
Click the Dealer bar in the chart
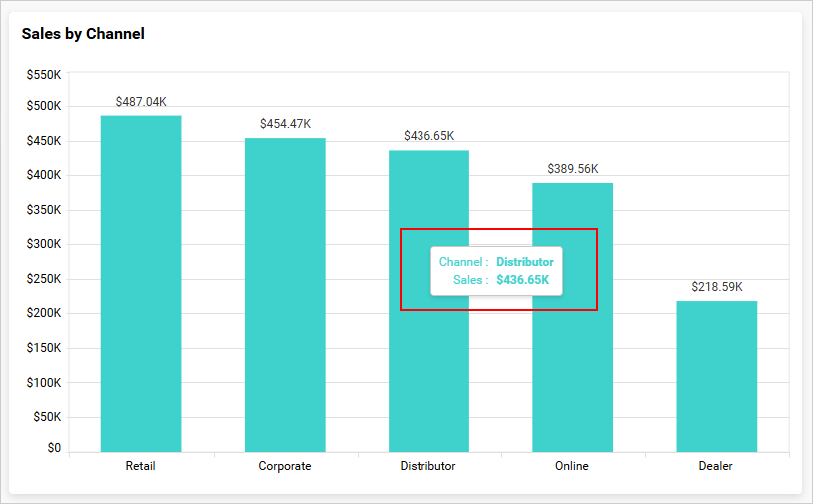716,376
